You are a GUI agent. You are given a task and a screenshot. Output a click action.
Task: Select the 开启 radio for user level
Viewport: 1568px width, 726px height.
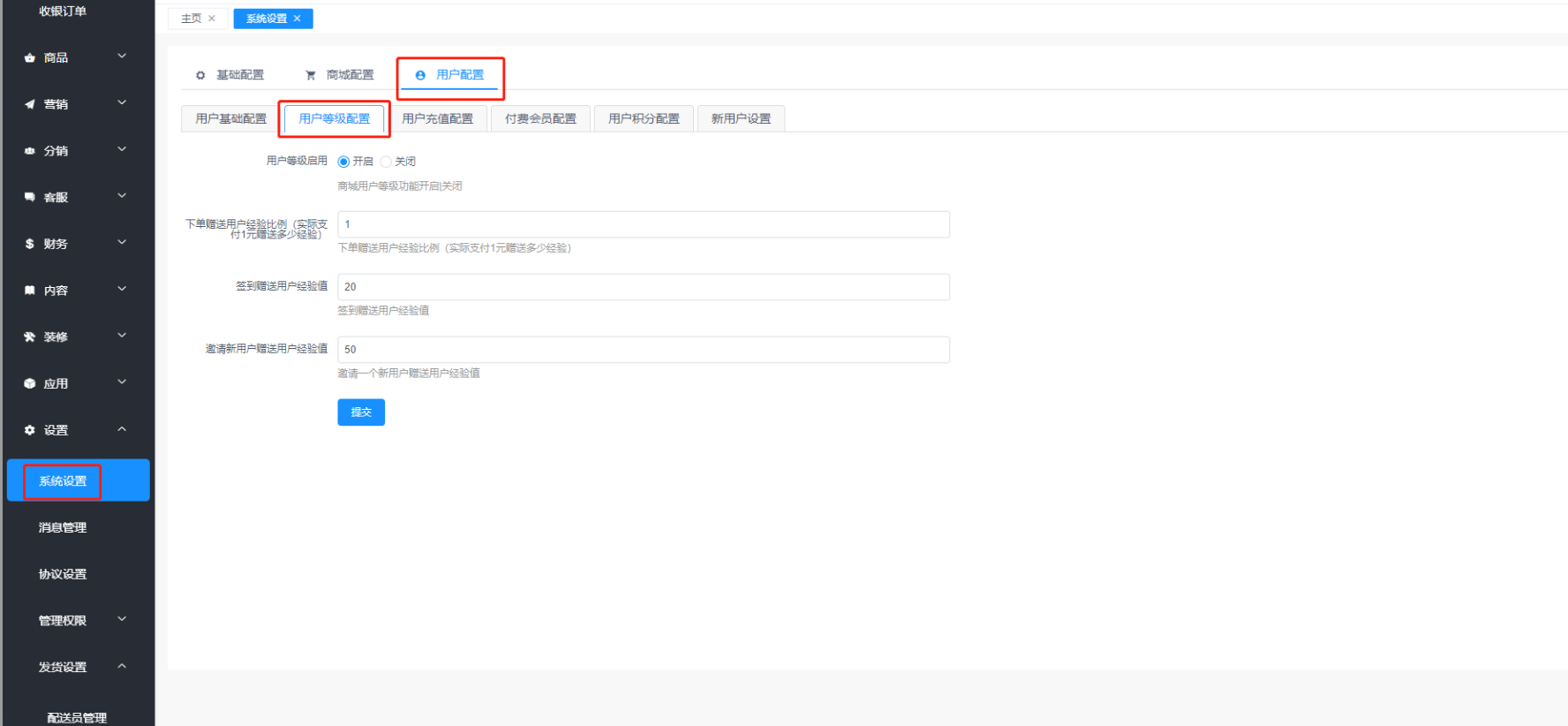point(343,162)
